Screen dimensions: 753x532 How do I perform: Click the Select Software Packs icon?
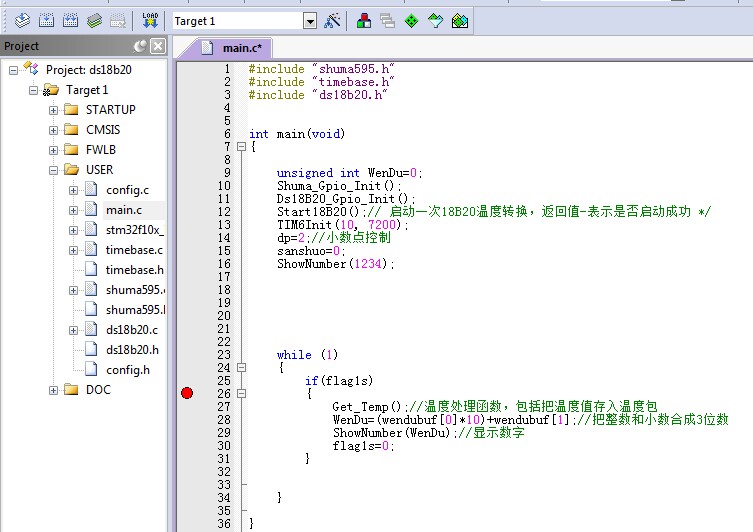tap(436, 21)
